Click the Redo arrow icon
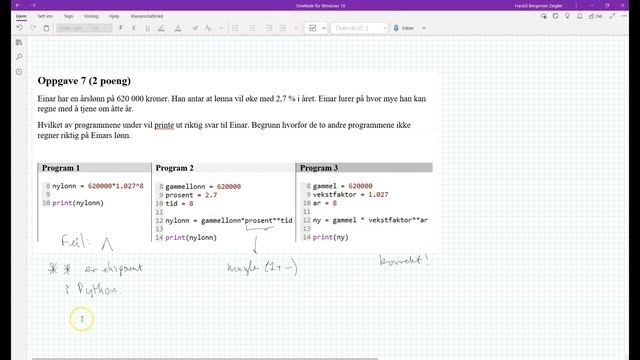The width and height of the screenshot is (640, 360). (33, 28)
